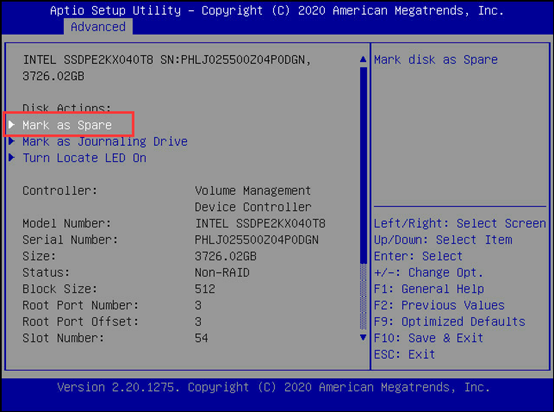Click the arrow beside Mark as Journaling Drive

click(12, 141)
